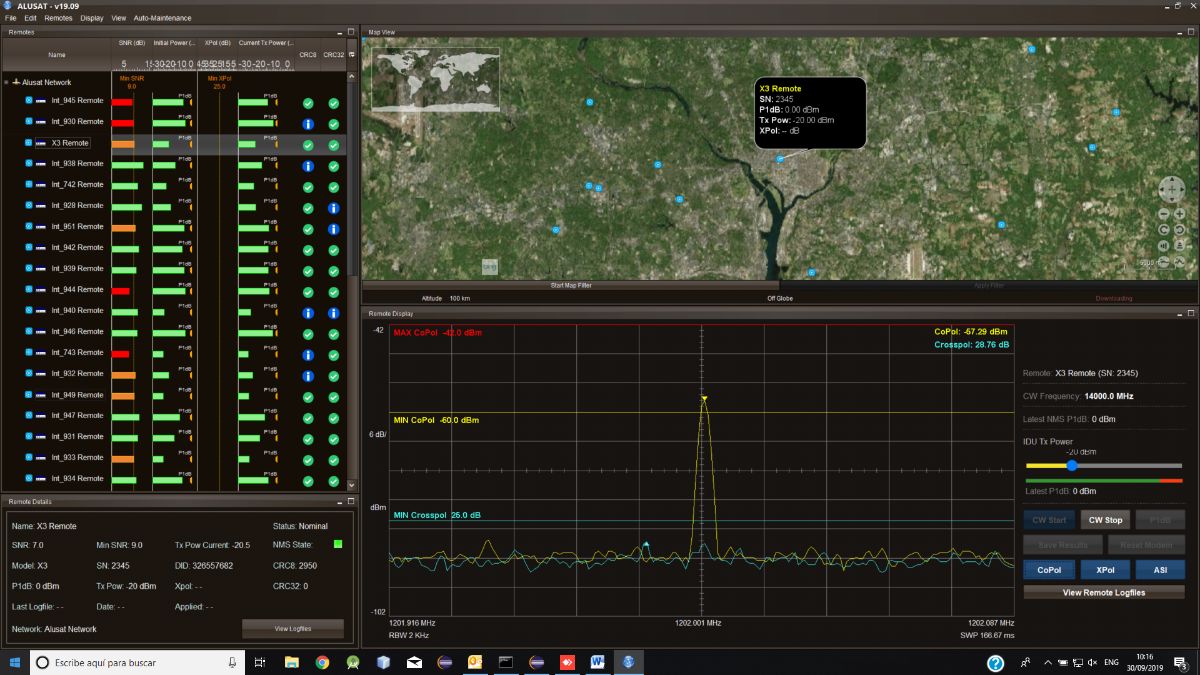
Task: Open the Display menu
Action: click(92, 18)
